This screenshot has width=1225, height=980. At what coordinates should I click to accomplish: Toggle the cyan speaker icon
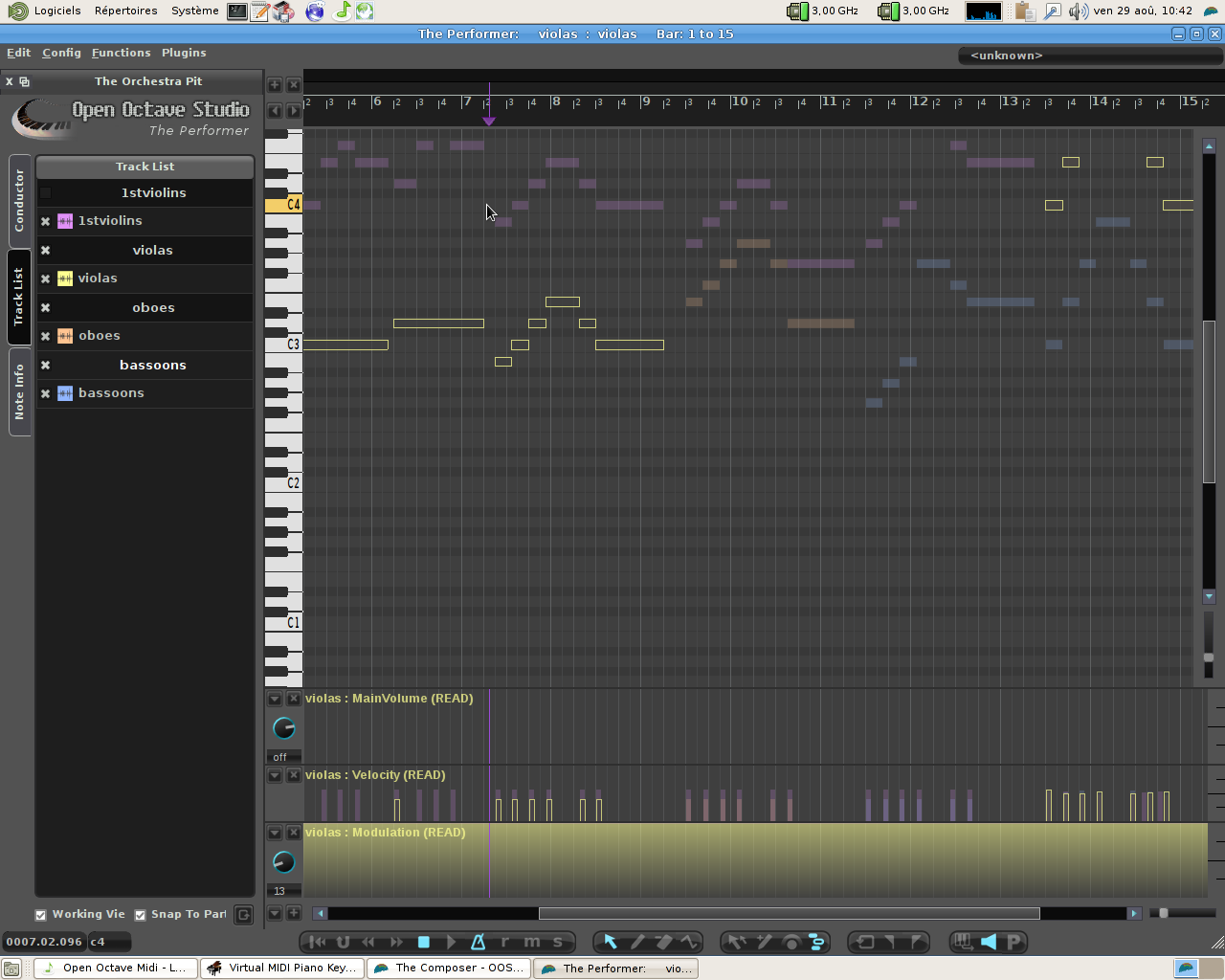989,943
